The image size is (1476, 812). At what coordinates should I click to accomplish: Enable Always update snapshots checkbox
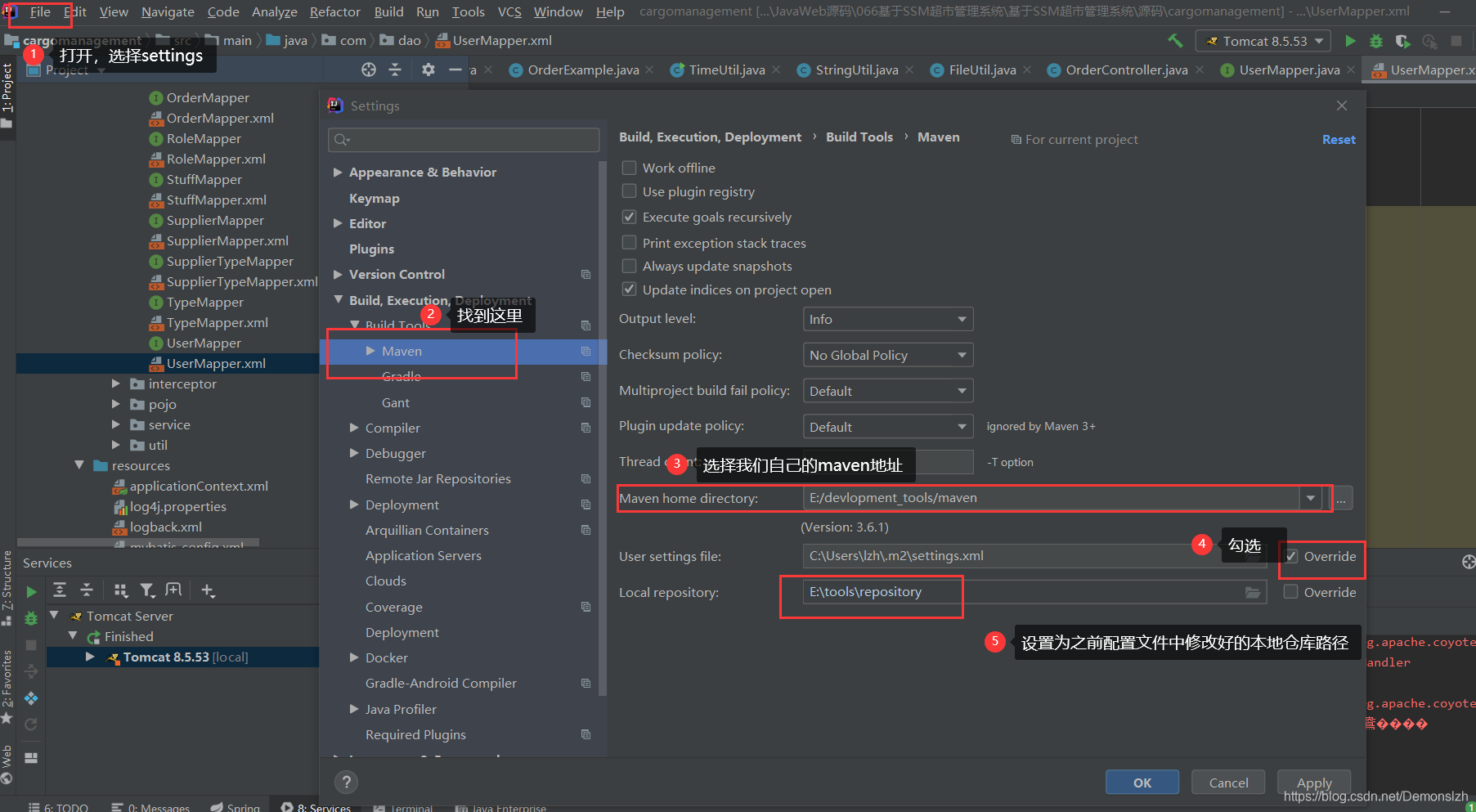[630, 266]
